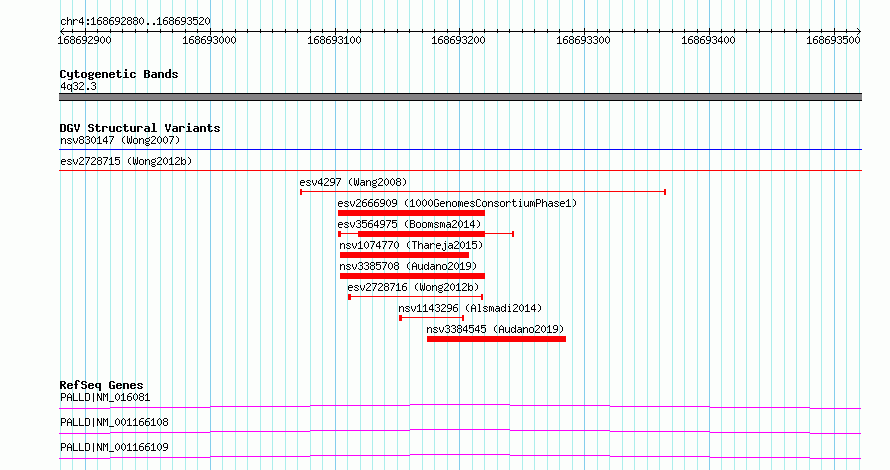
Task: Click the magenta PALLD|NM_016081 gene line
Action: tap(460, 406)
